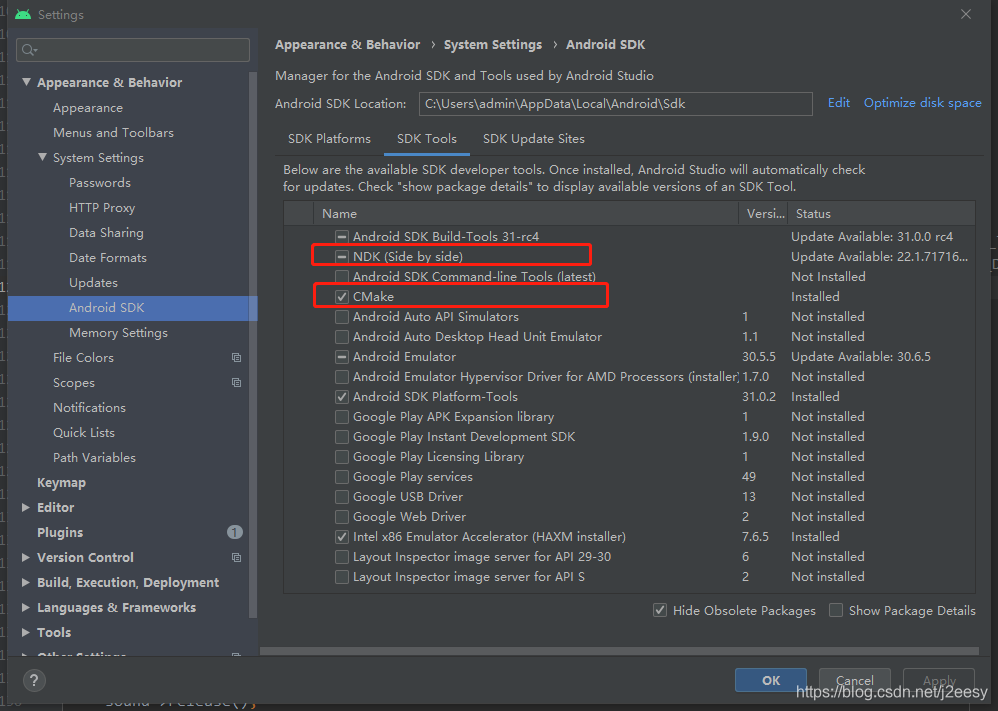Check the Google USB Driver checkbox
The height and width of the screenshot is (711, 998).
pyautogui.click(x=342, y=497)
